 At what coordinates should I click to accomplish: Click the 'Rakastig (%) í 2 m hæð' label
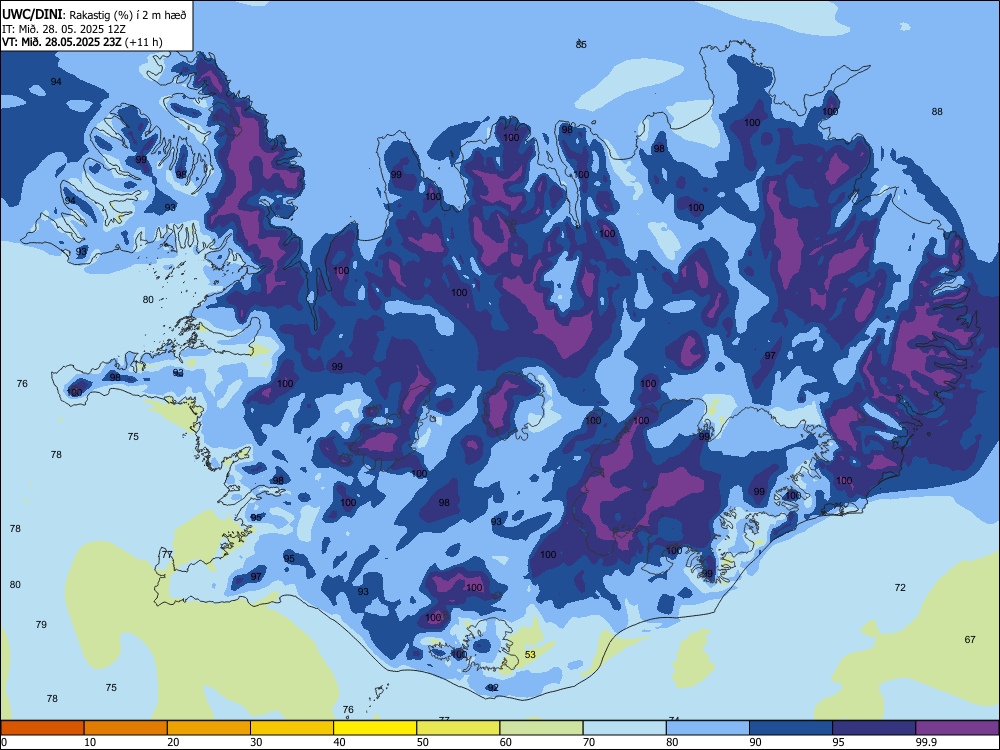(128, 15)
